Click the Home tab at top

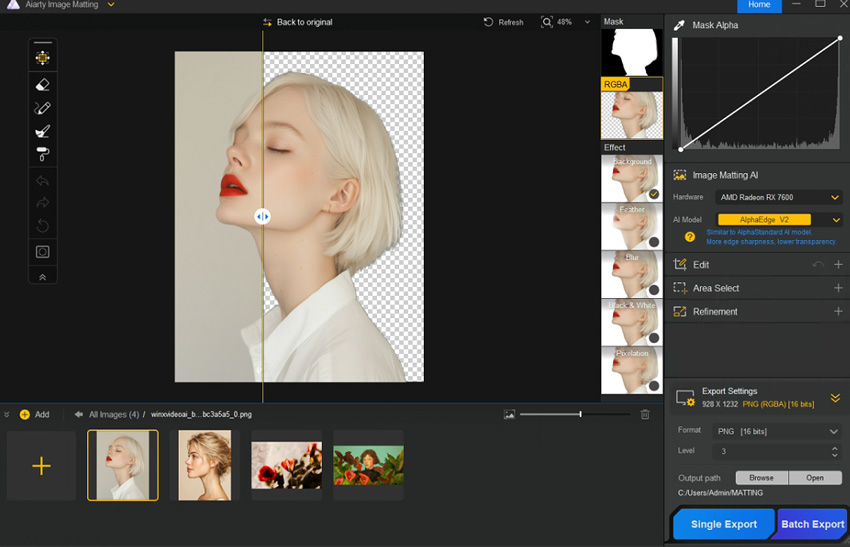(x=759, y=5)
